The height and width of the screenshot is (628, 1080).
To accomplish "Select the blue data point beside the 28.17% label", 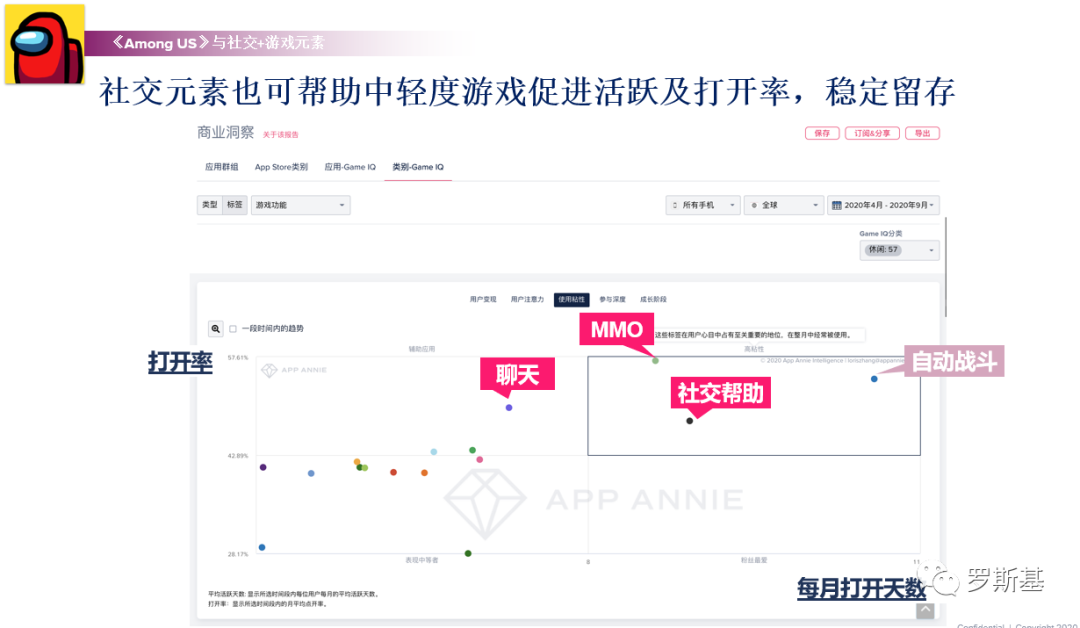I will pos(262,547).
